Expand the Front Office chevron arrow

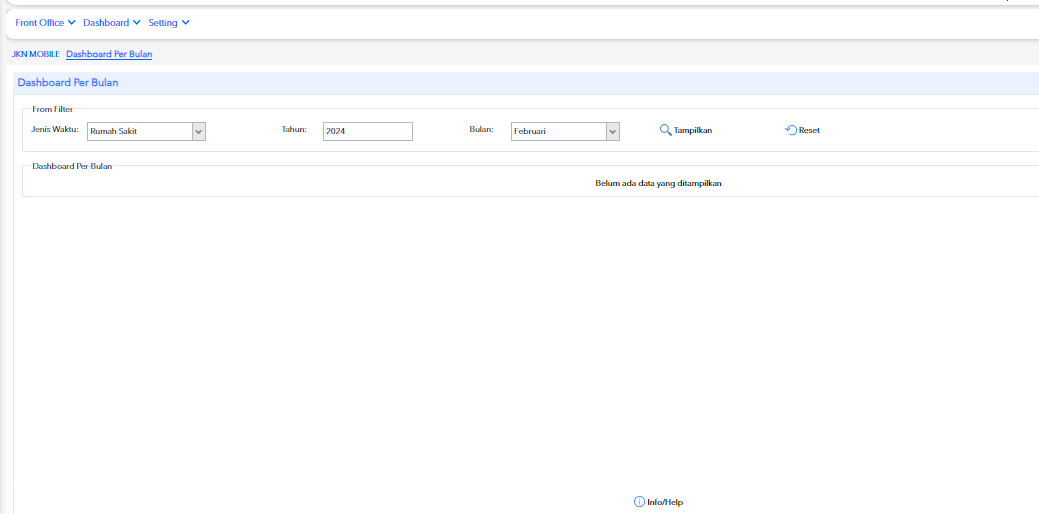[72, 23]
